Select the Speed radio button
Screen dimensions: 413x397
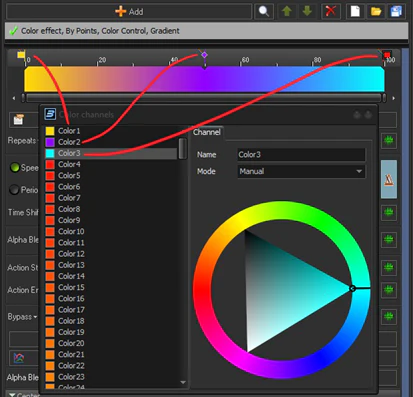coord(14,168)
